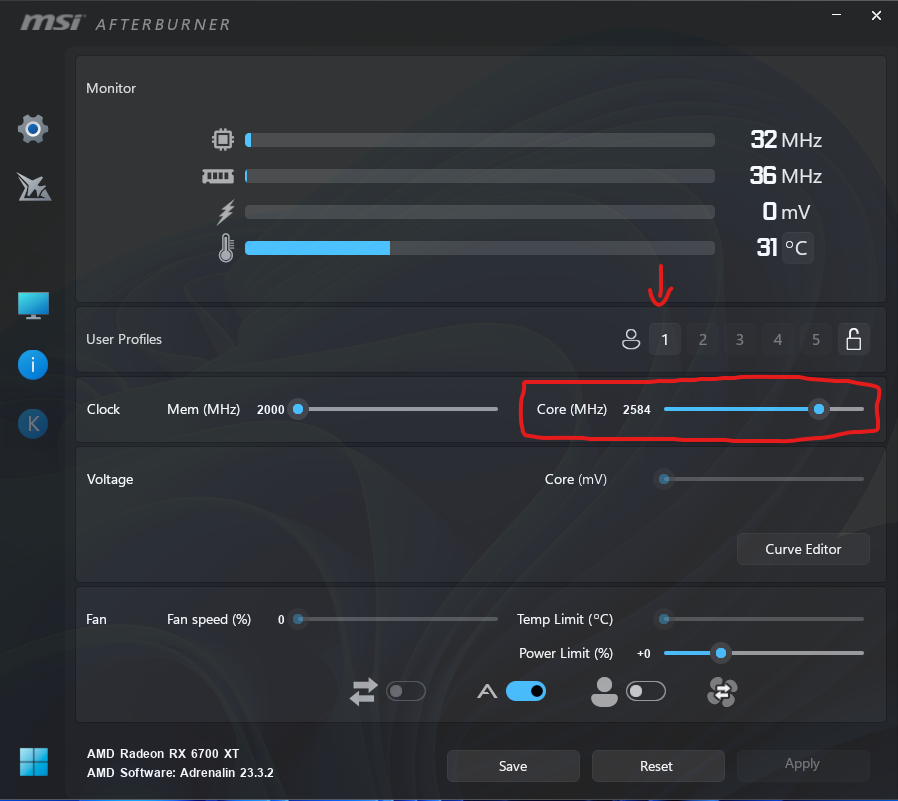
Task: Click the Apply button
Action: pyautogui.click(x=802, y=764)
